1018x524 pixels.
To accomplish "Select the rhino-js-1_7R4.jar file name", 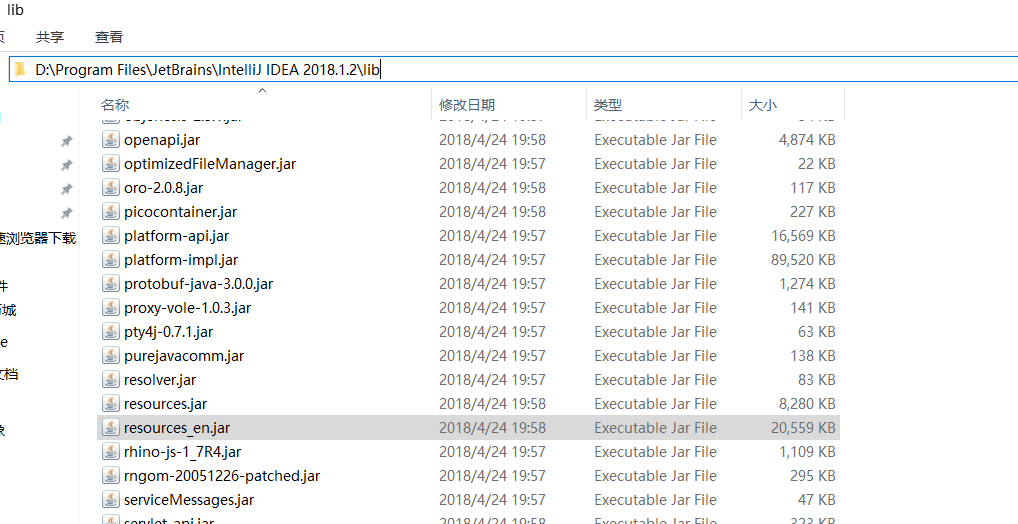I will pos(182,452).
